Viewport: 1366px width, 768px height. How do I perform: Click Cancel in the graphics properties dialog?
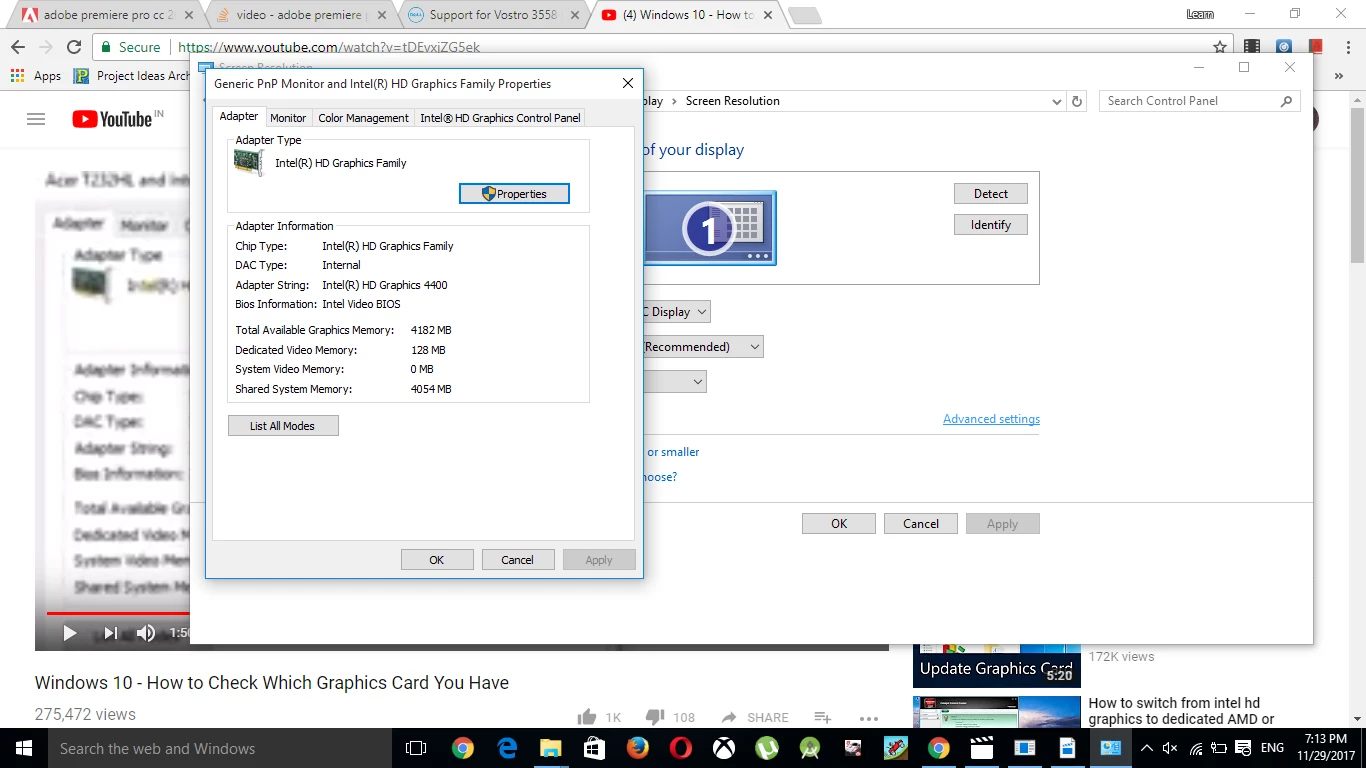[x=517, y=560]
